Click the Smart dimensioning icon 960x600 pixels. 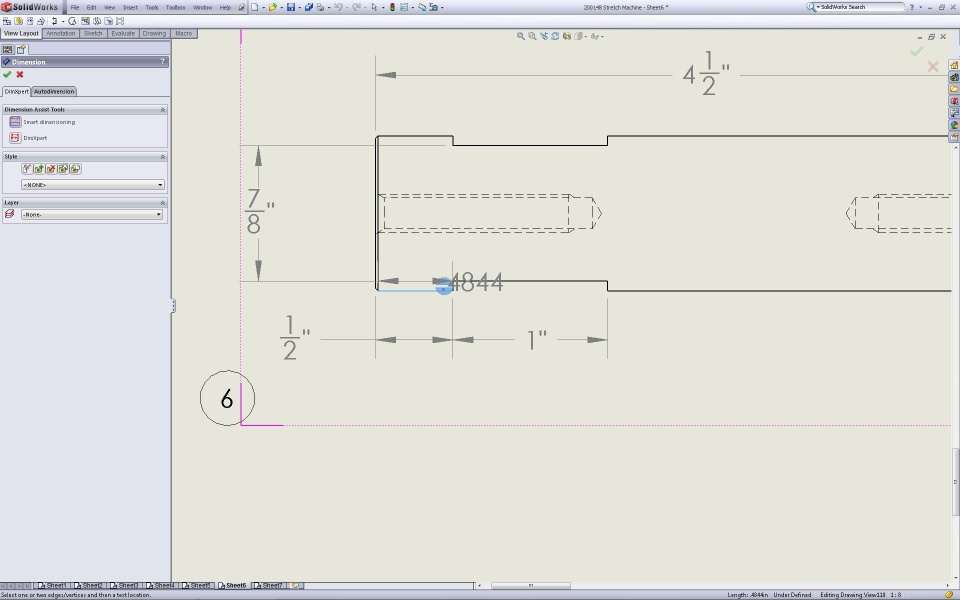pos(15,122)
